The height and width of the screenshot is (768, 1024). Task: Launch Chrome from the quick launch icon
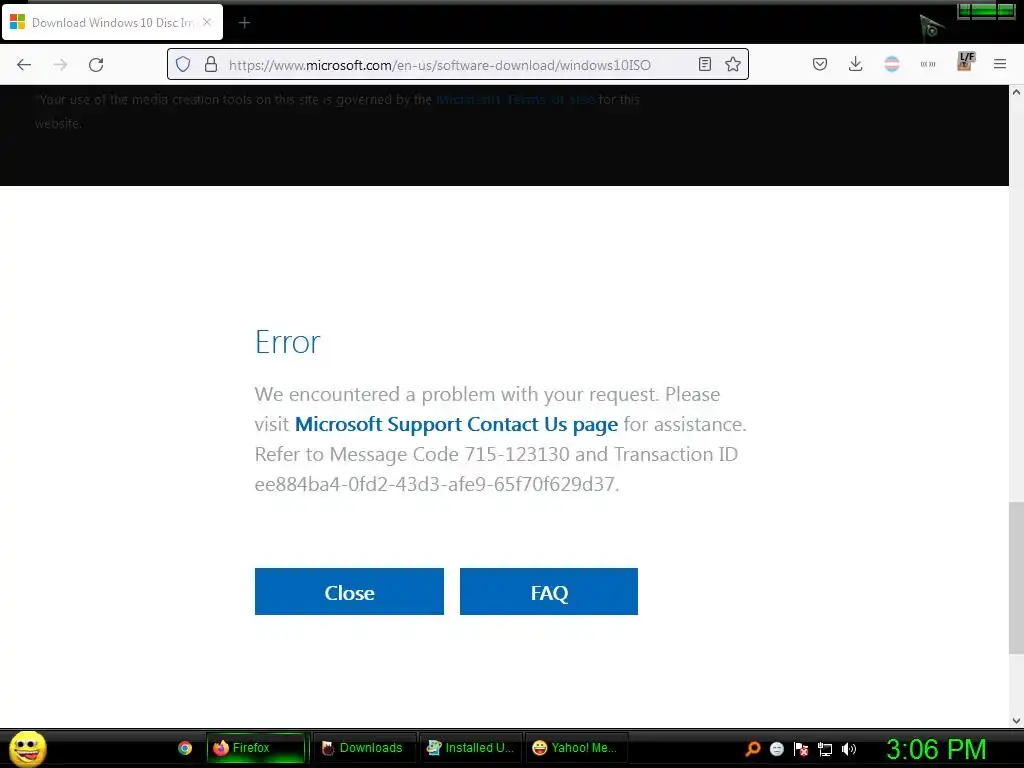click(x=185, y=748)
